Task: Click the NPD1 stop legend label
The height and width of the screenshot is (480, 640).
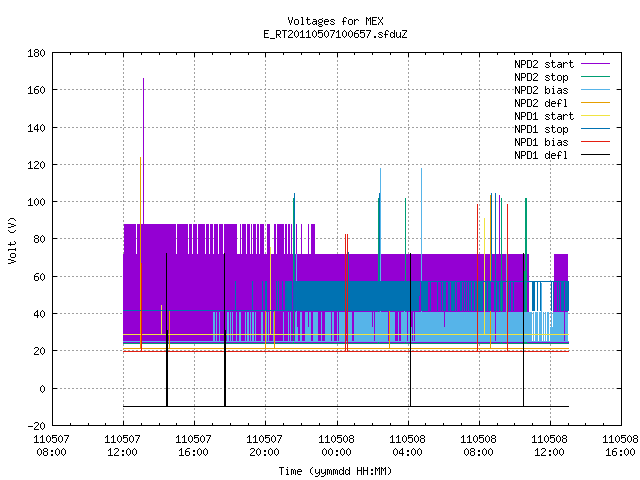Action: tap(541, 129)
